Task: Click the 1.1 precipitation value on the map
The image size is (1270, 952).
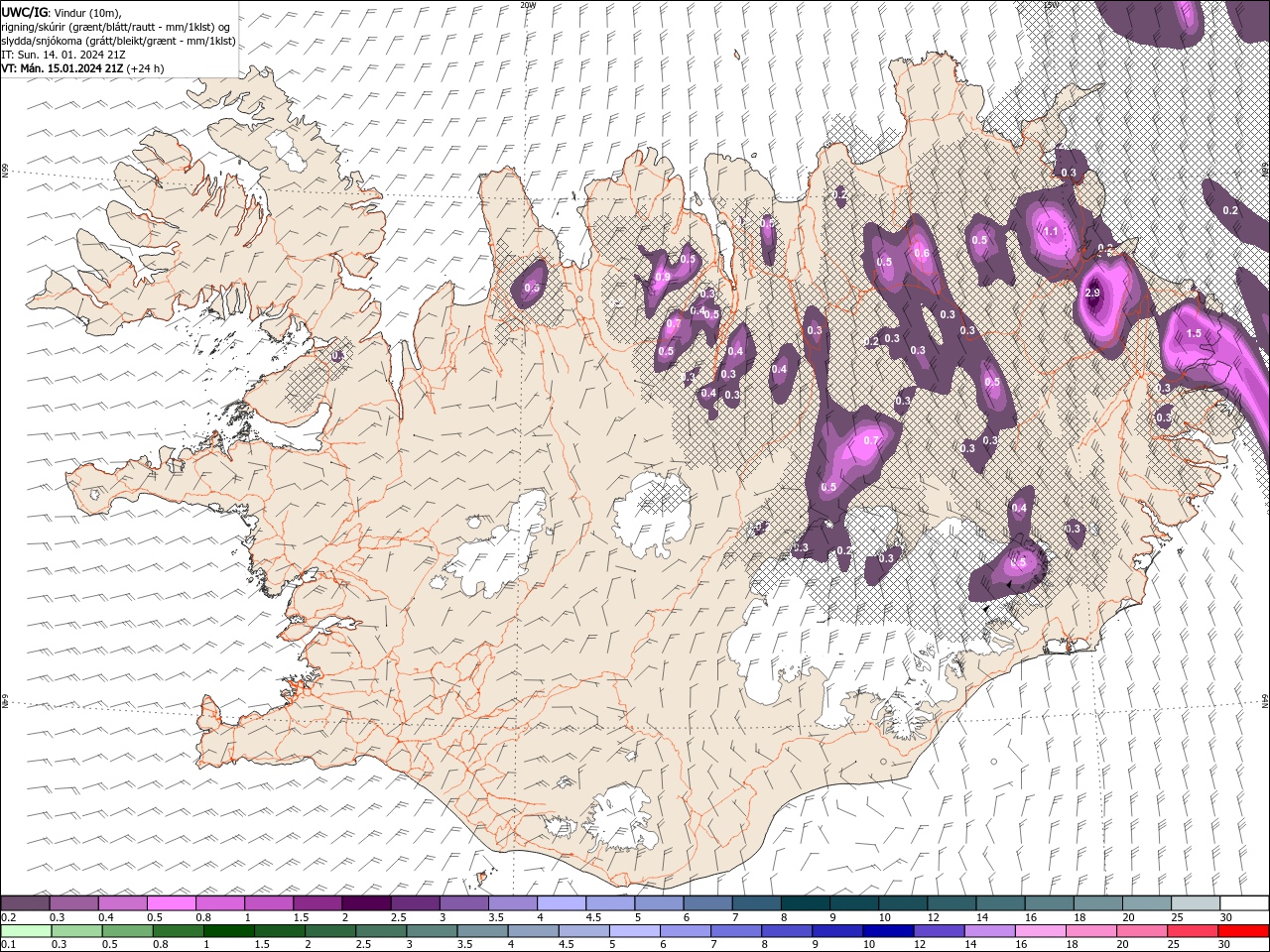Action: 1052,231
